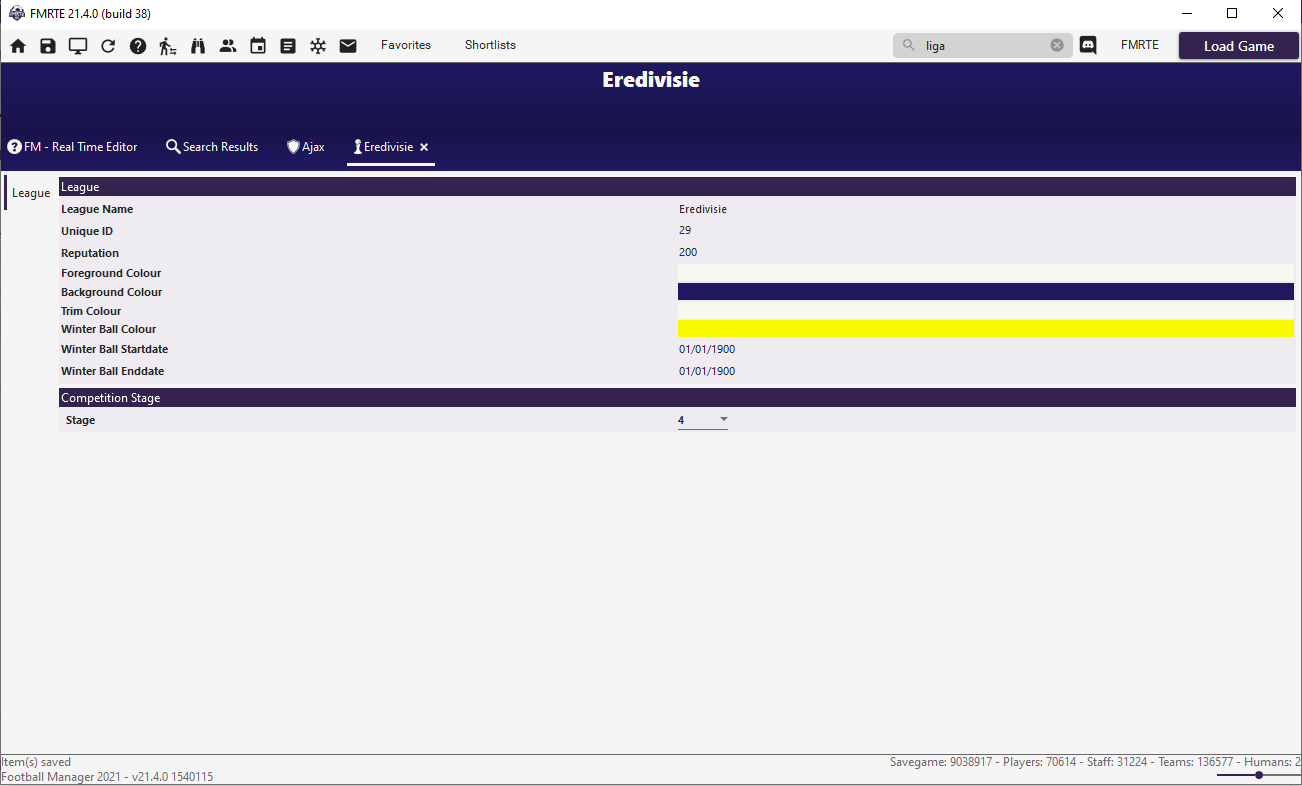Click the Home icon in toolbar
The image size is (1302, 786).
pos(18,46)
